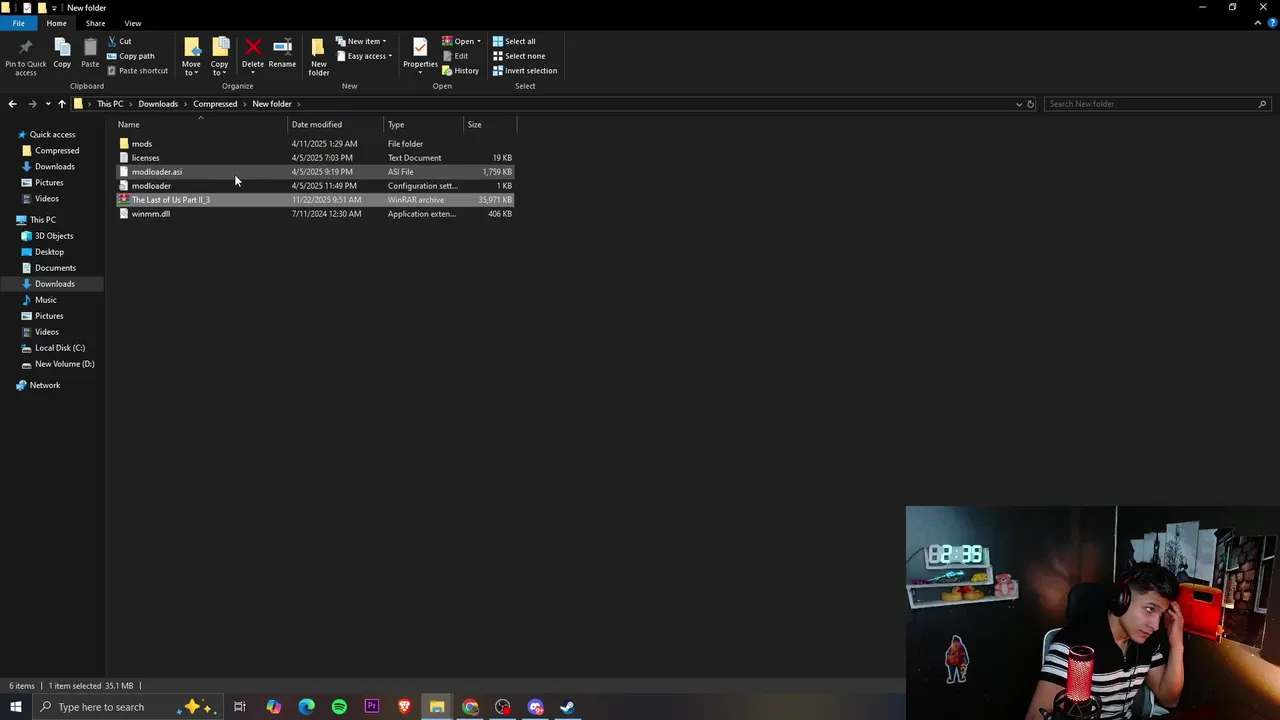Open the File menu
The image size is (1280, 720).
18,23
